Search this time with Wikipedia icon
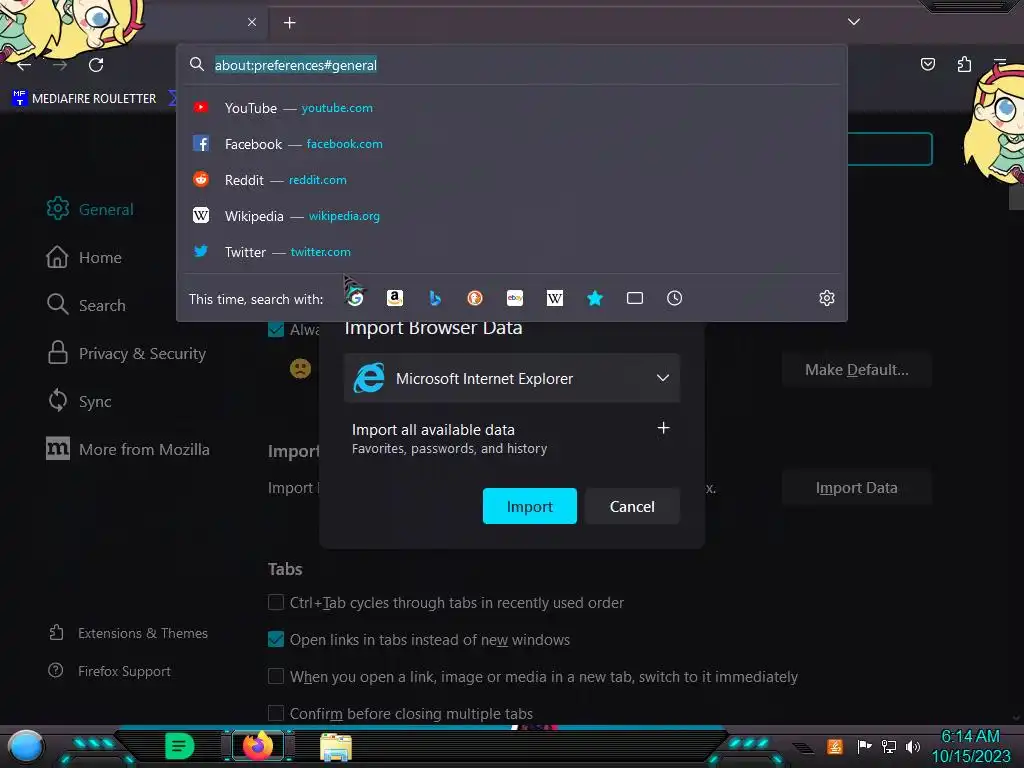This screenshot has height=768, width=1024. tap(554, 298)
